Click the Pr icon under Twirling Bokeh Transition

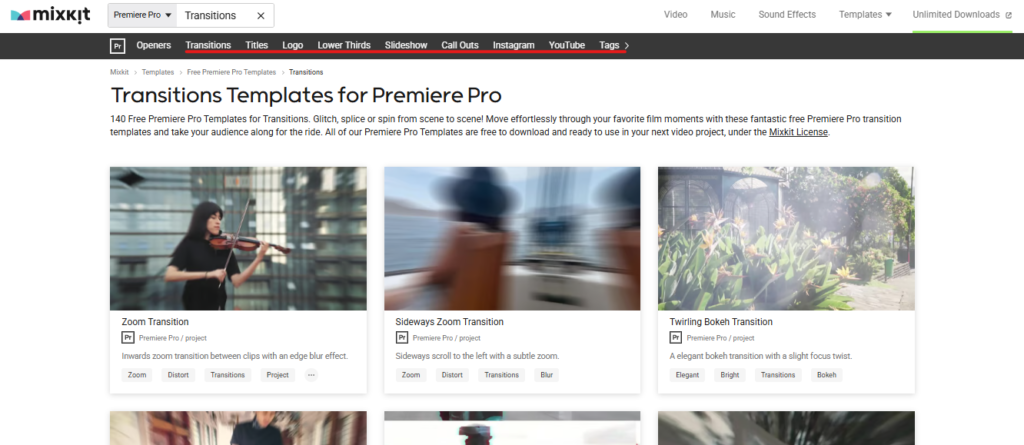pos(676,338)
